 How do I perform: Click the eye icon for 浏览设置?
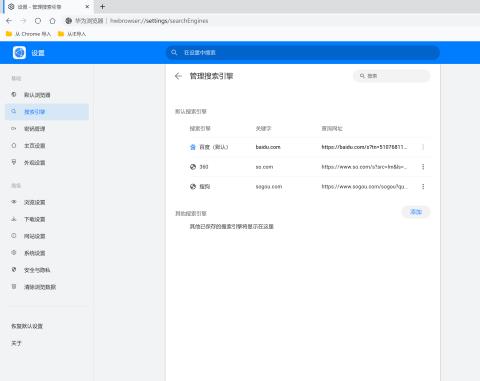(x=14, y=202)
